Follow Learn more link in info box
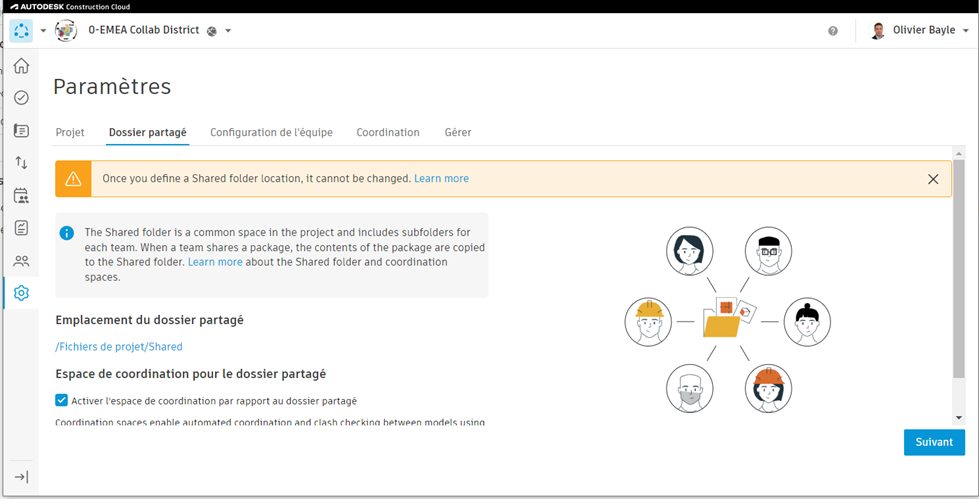The image size is (979, 499). click(x=215, y=262)
